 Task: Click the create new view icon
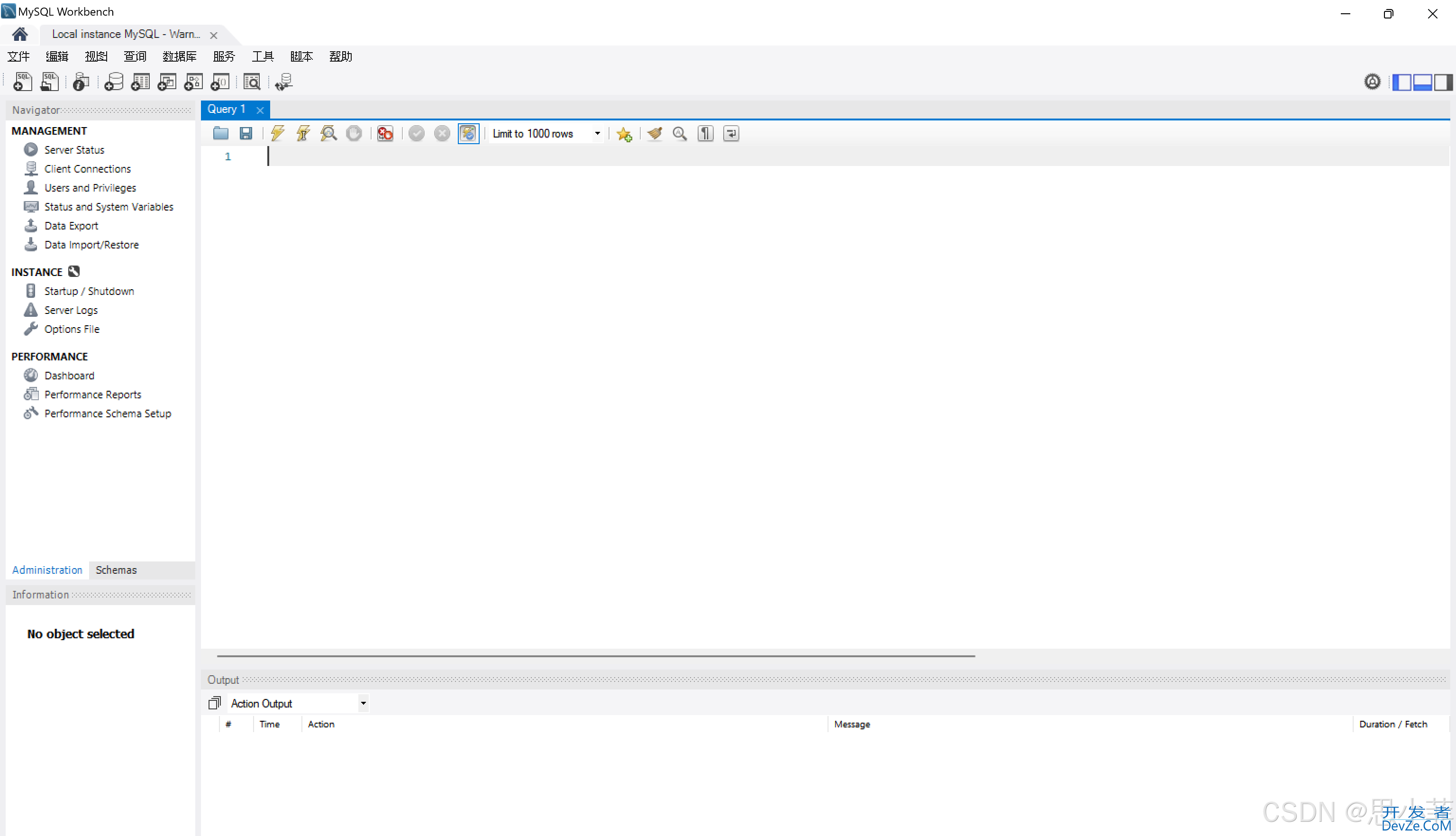167,82
